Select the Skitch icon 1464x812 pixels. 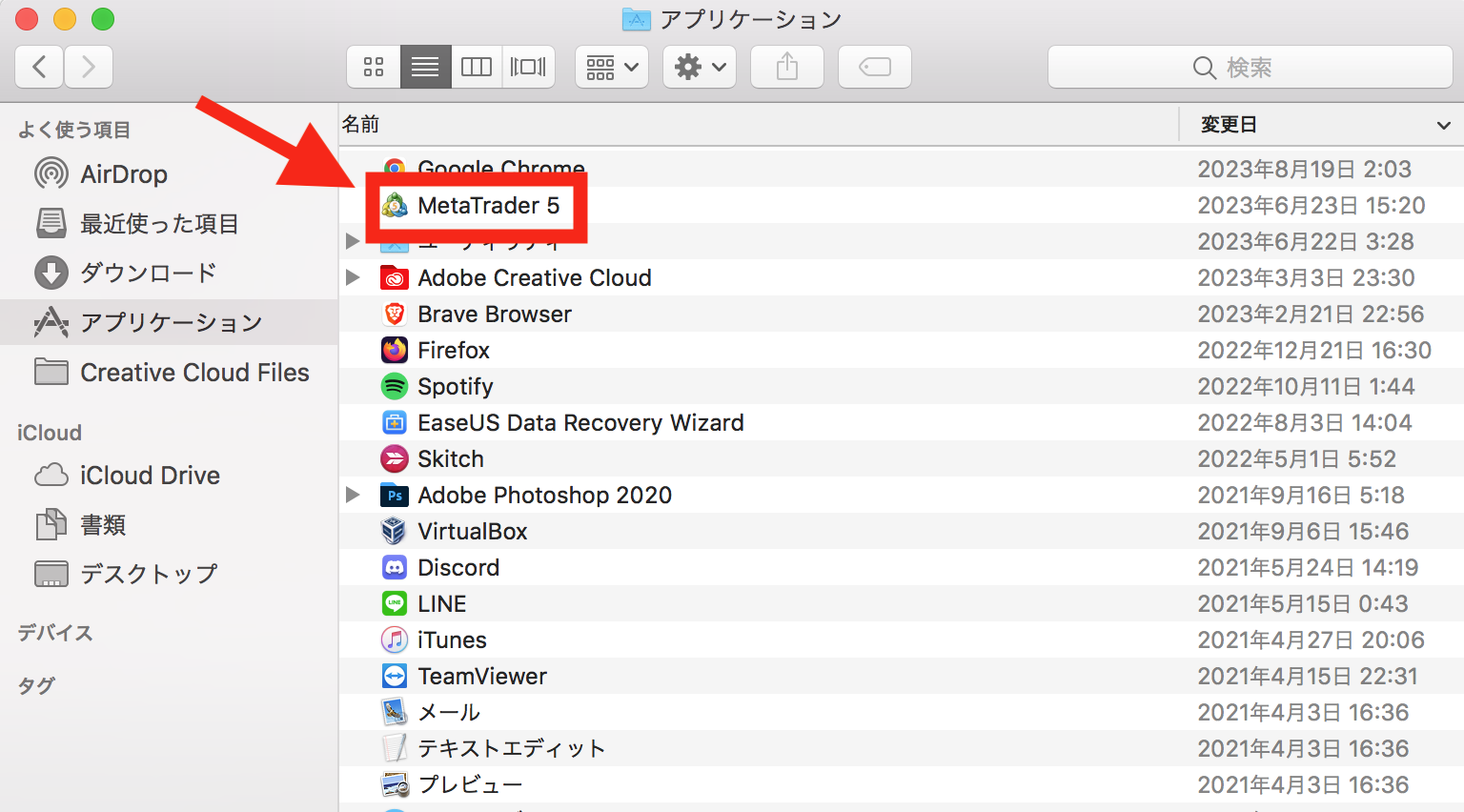[x=395, y=458]
